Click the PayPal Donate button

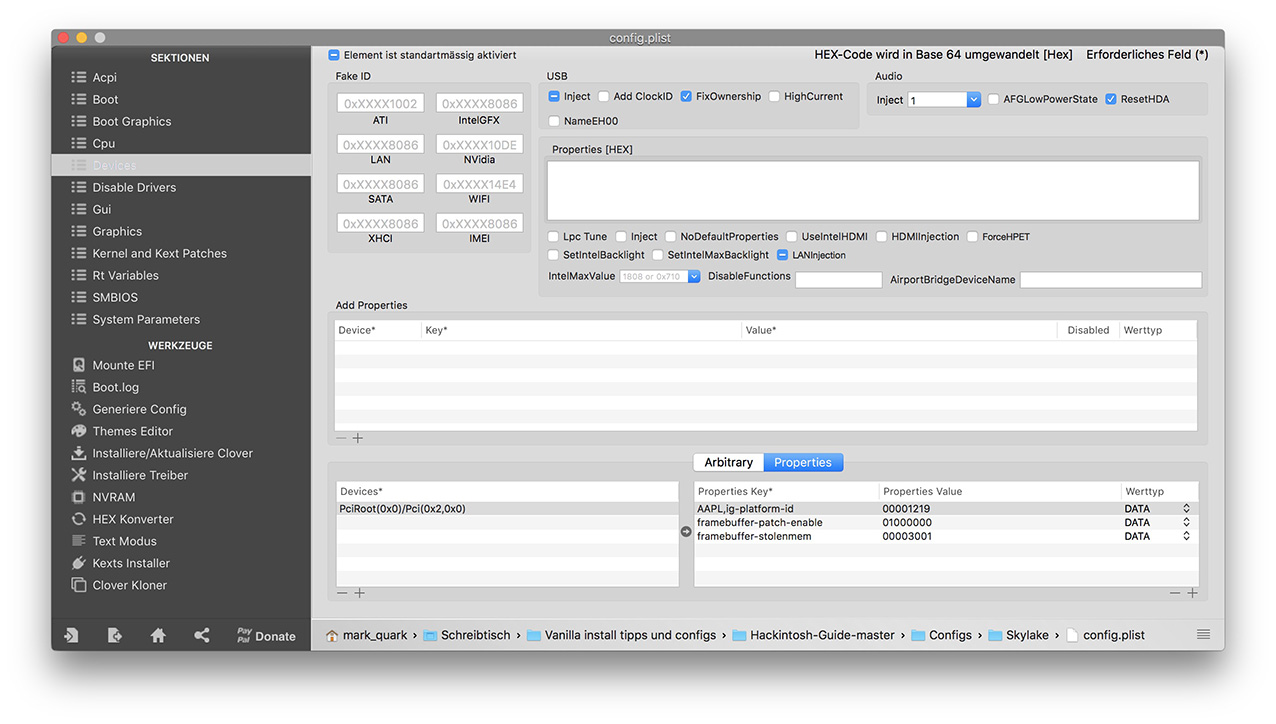(x=265, y=635)
